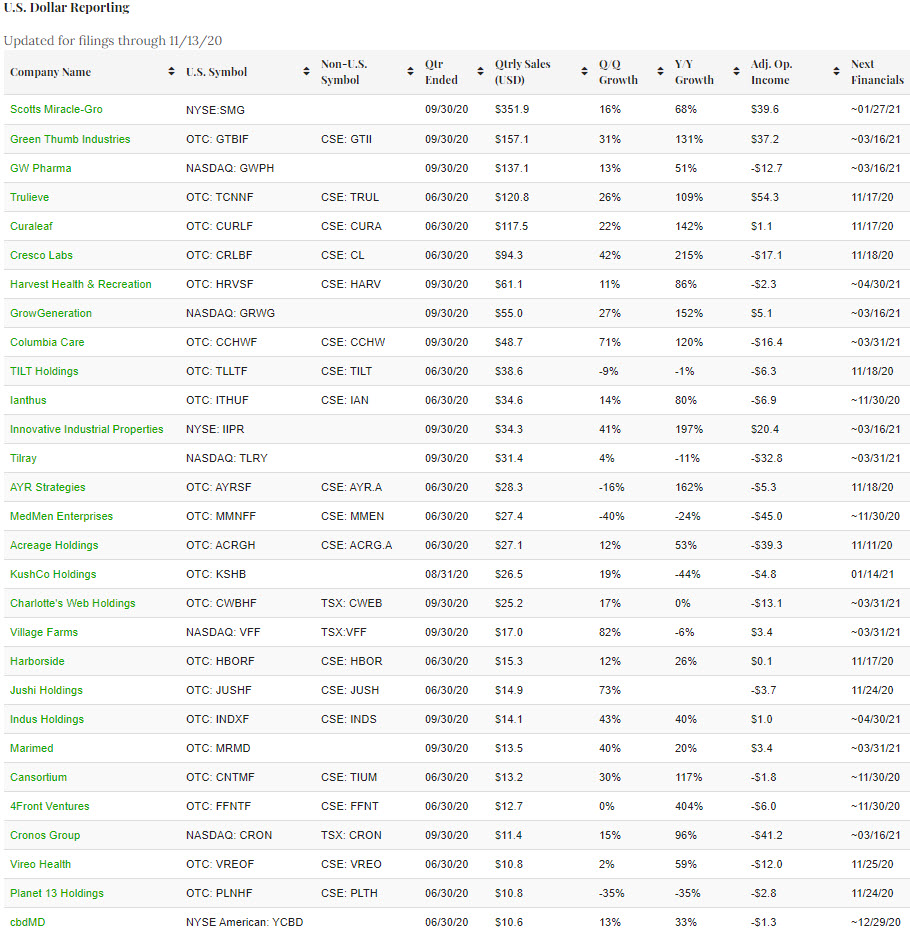Click the Qtr Ended column sort arrows
This screenshot has width=910, height=928.
[x=481, y=72]
